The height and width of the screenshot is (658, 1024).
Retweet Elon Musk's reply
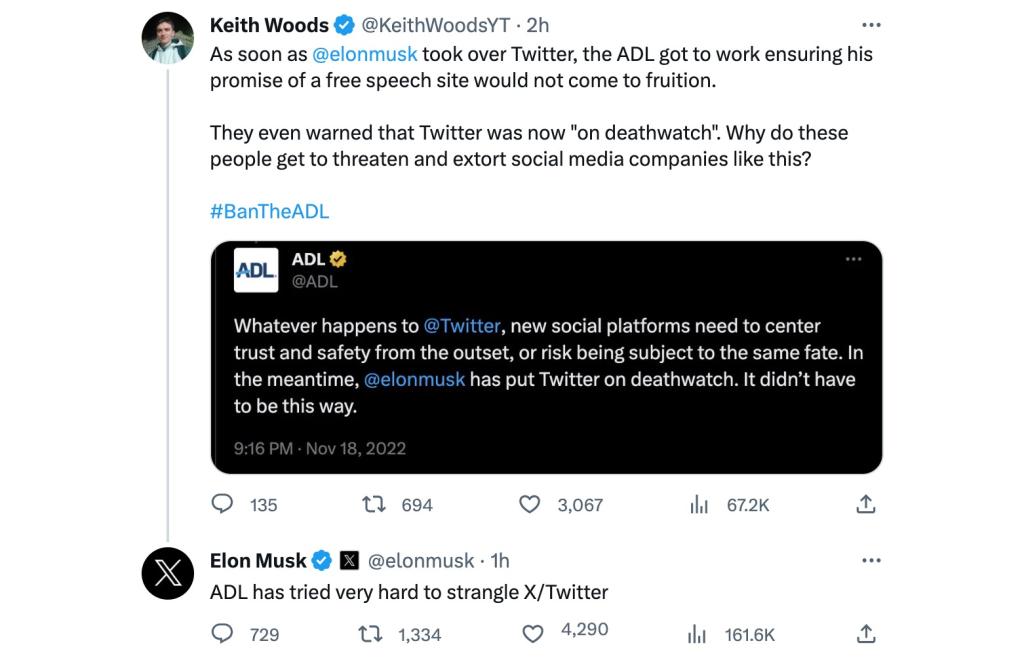click(x=370, y=633)
